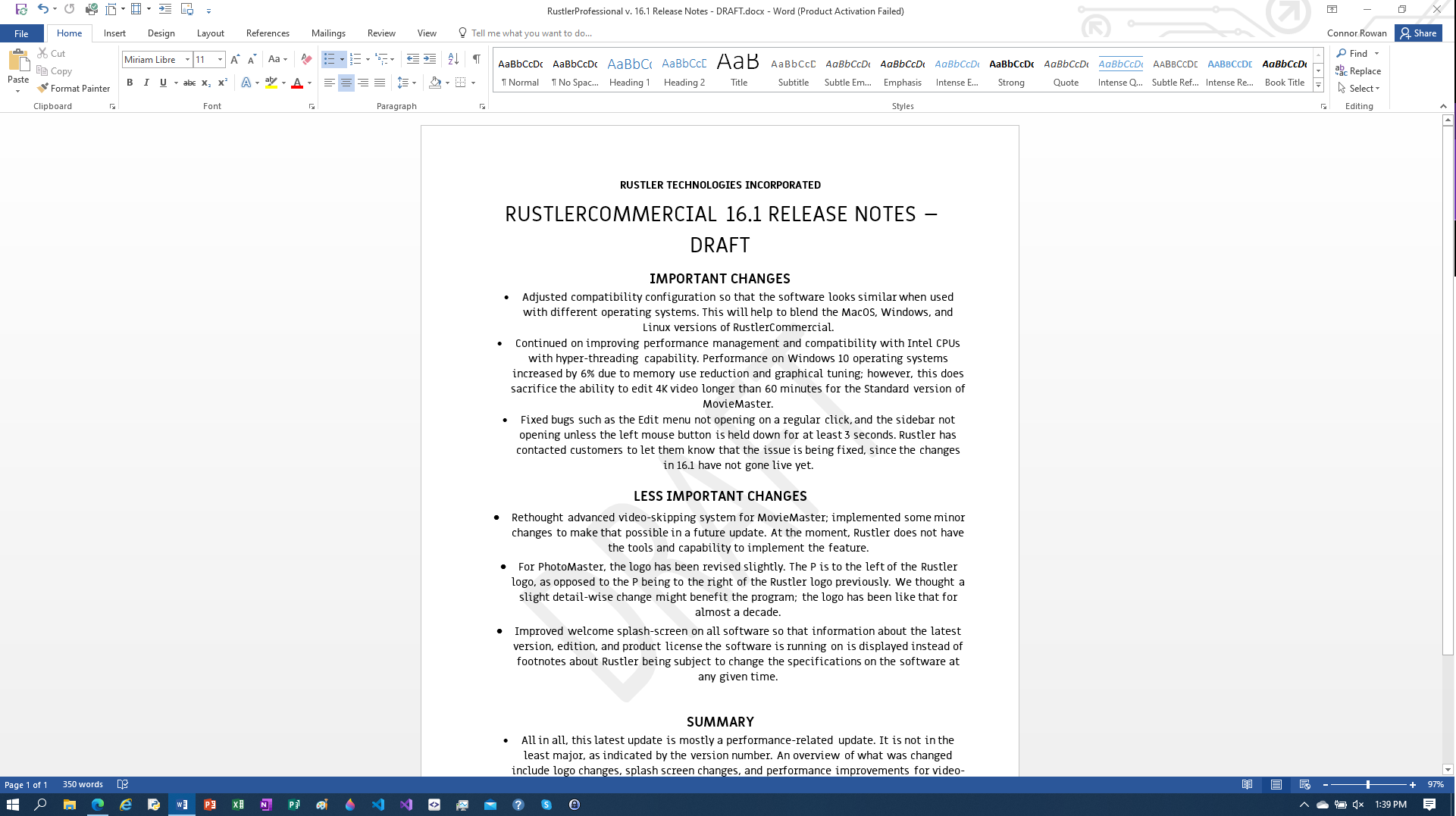Image resolution: width=1456 pixels, height=816 pixels.
Task: Open OneNote from the taskbar
Action: (x=266, y=805)
